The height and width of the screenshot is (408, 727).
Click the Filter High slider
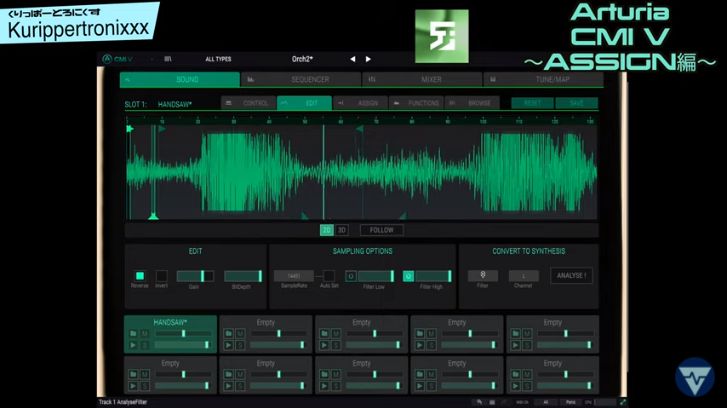click(x=434, y=276)
